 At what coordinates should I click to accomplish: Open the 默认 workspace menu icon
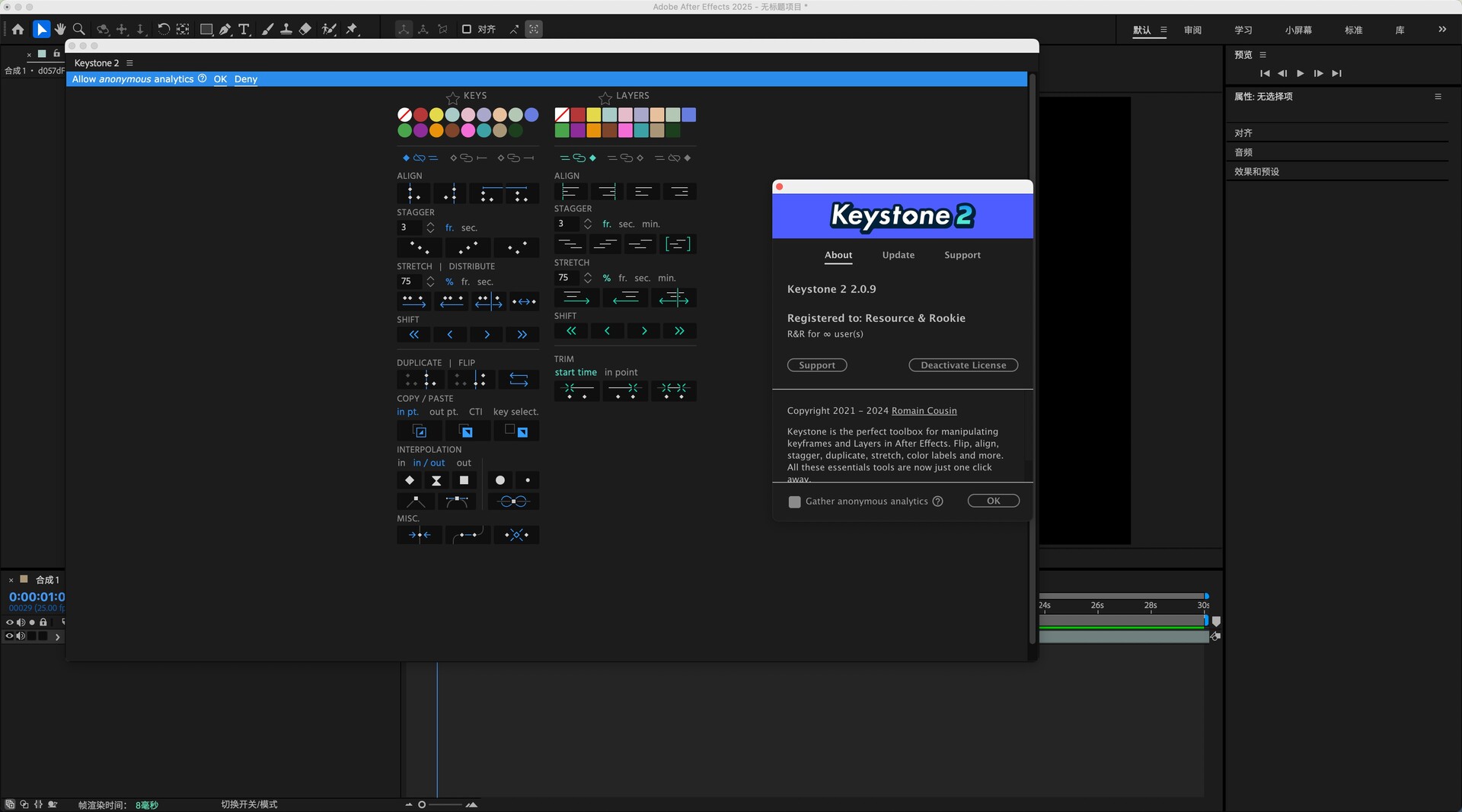(1164, 30)
